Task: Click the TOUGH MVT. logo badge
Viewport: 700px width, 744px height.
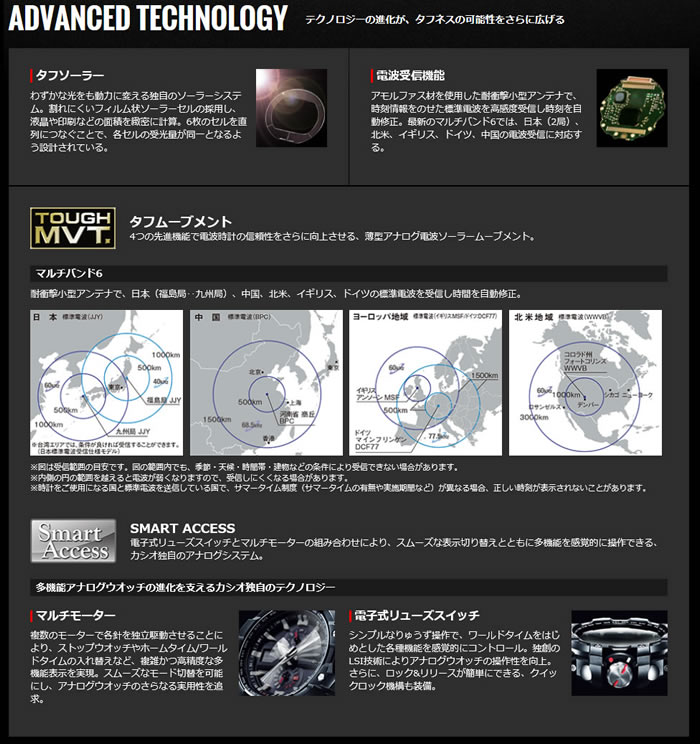Action: (x=73, y=228)
